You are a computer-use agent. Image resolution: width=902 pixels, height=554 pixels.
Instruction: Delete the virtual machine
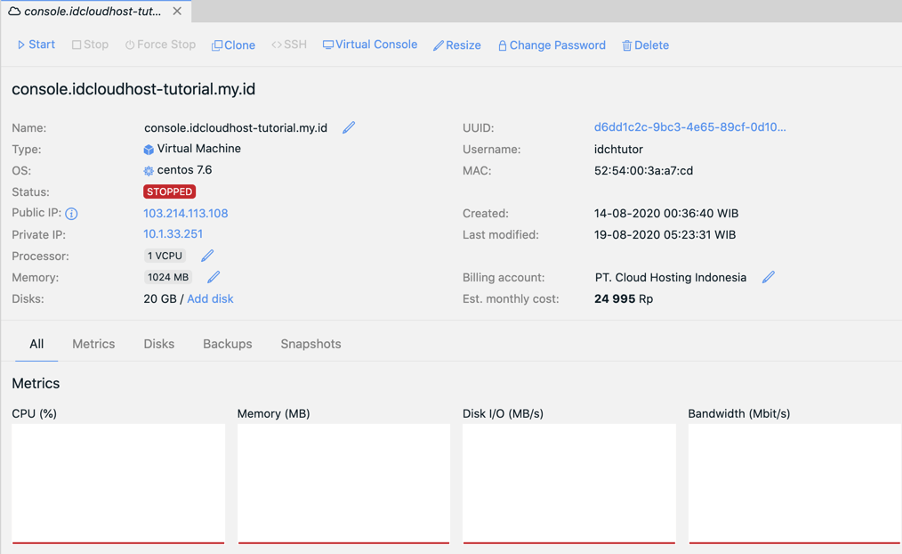pos(645,45)
